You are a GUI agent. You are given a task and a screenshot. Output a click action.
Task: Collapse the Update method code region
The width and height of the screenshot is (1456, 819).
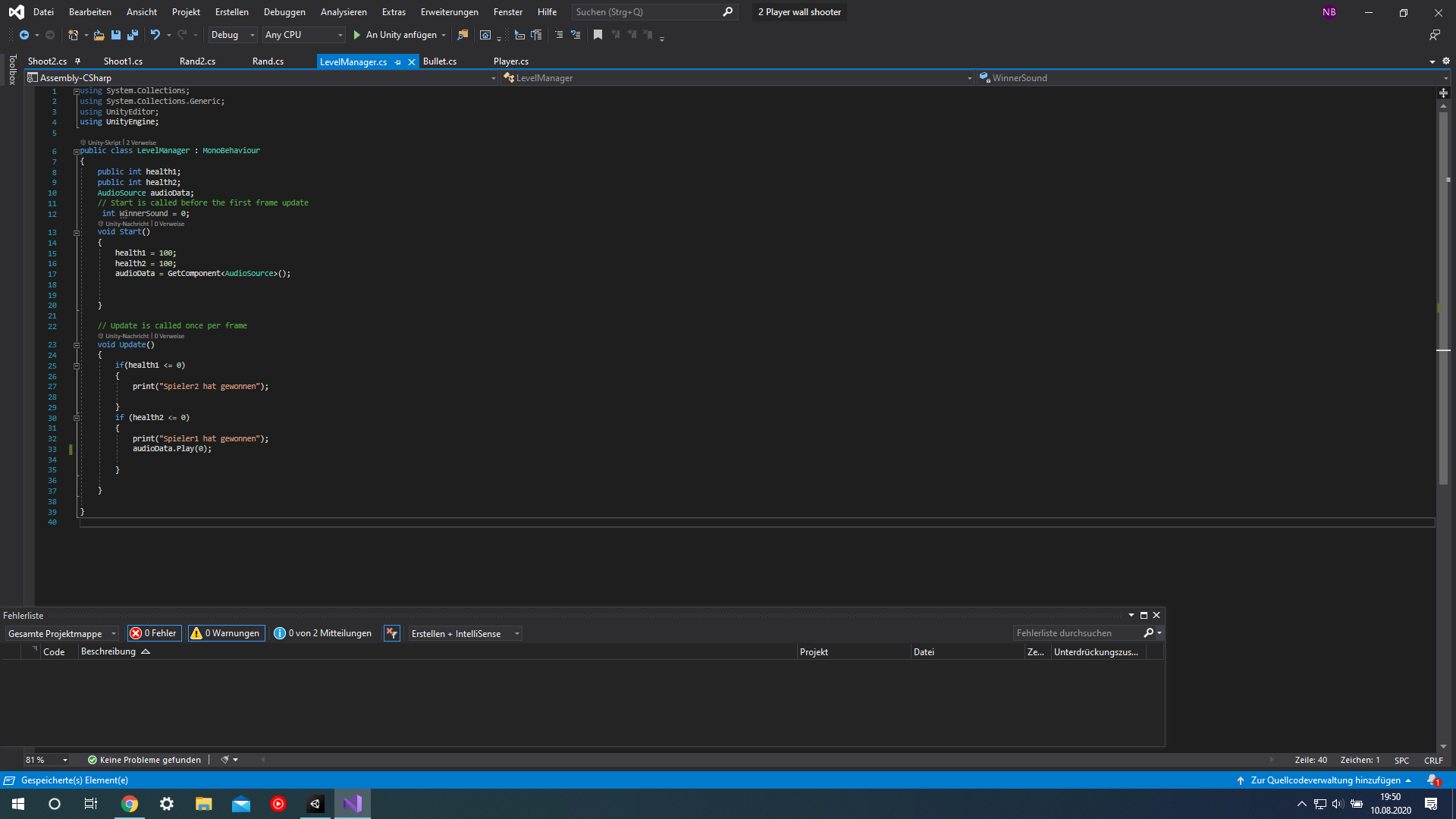(x=77, y=345)
